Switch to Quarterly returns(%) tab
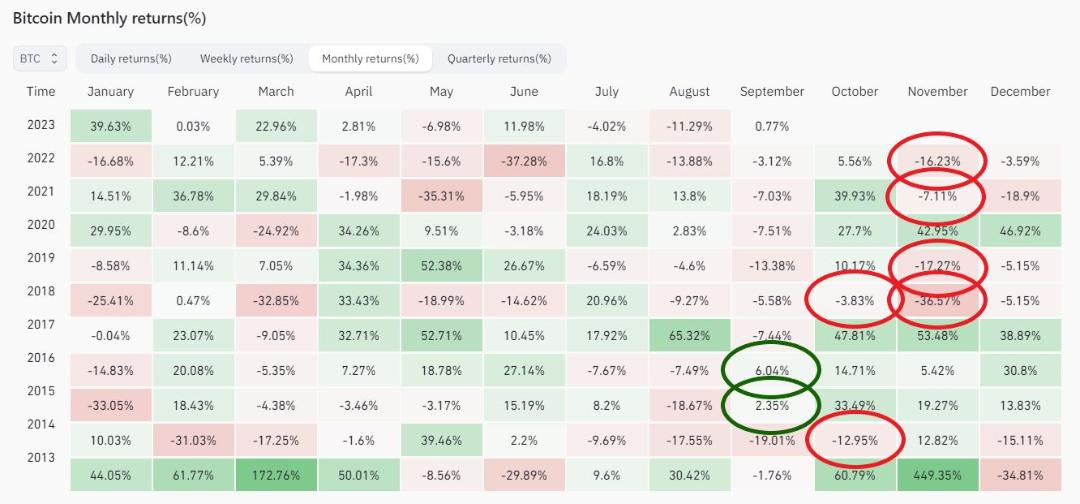The image size is (1080, 504). (499, 59)
